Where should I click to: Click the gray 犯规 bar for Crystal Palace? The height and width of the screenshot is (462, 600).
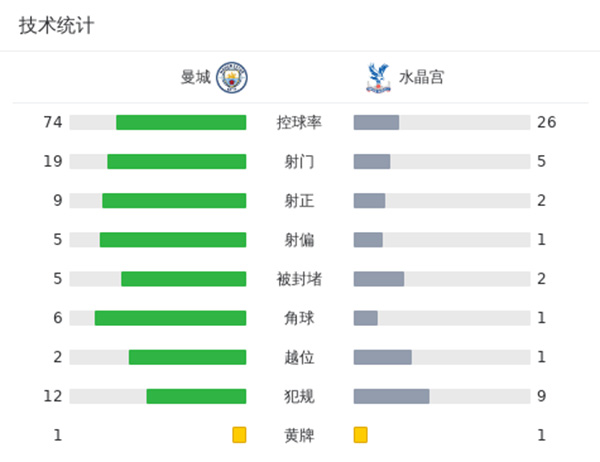pos(391,396)
